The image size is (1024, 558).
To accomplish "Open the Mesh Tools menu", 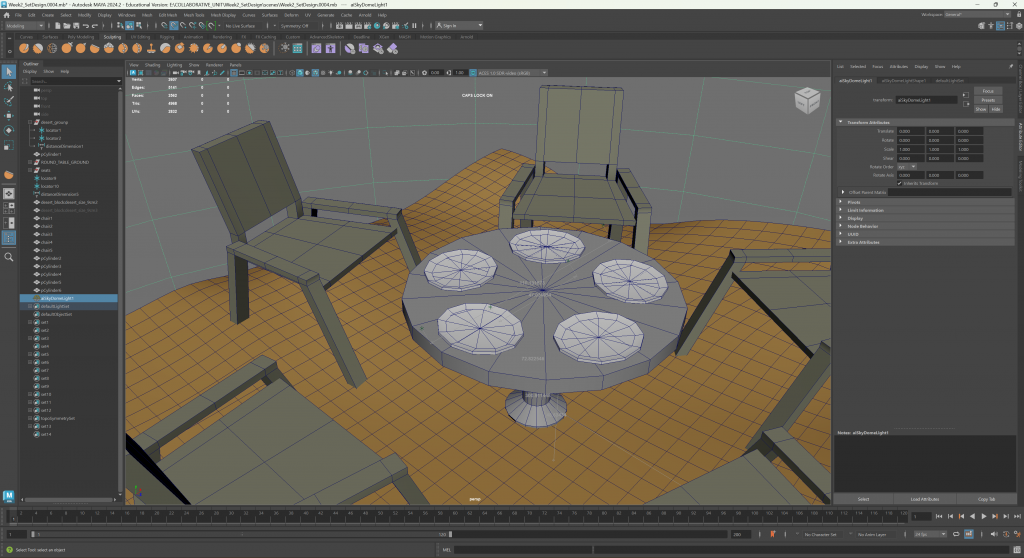I will coord(193,16).
